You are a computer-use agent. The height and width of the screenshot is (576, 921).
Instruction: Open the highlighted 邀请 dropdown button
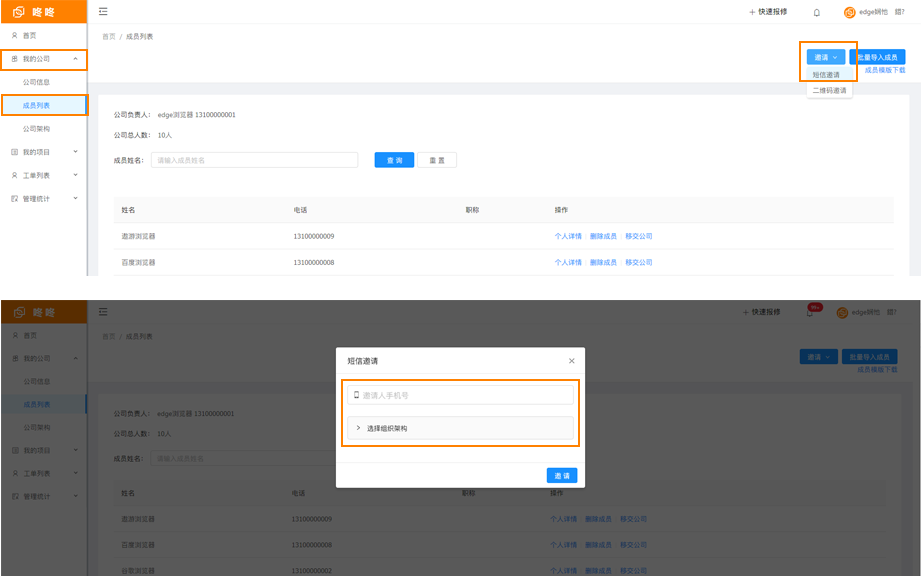tap(825, 58)
